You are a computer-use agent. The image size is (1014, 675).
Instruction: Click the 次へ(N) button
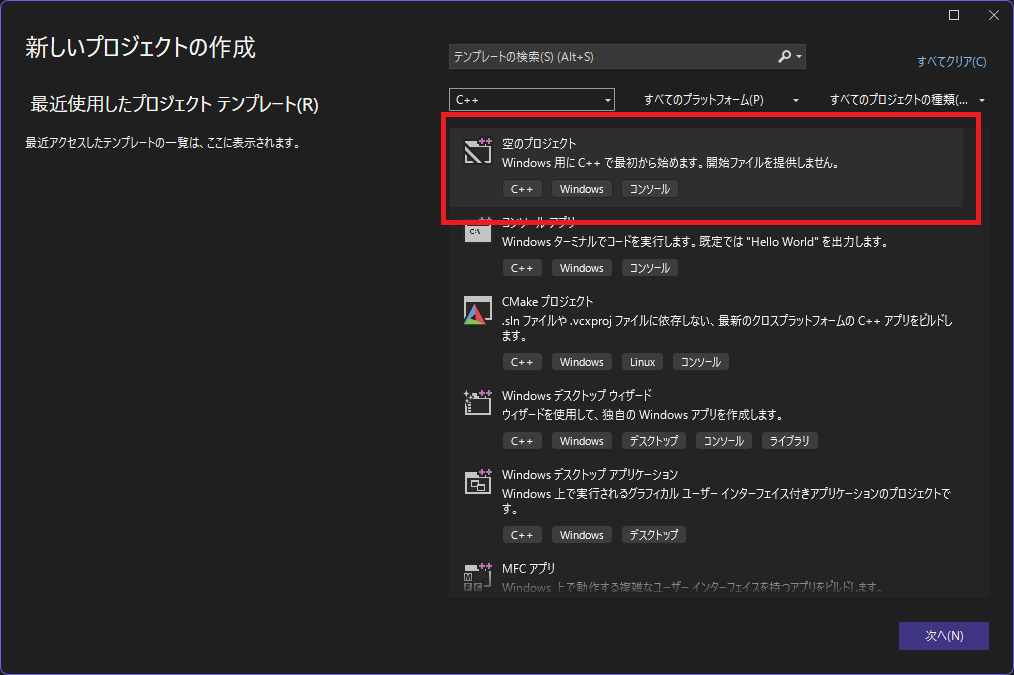[943, 636]
